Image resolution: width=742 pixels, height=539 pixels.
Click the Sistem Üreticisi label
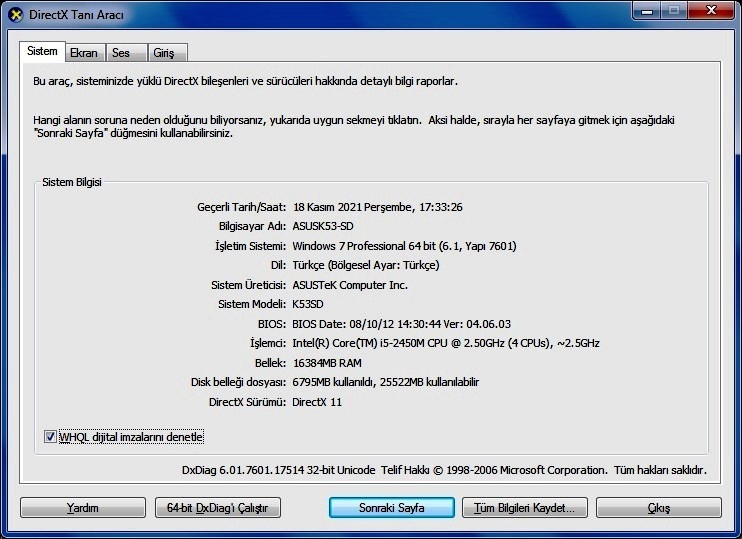(248, 285)
